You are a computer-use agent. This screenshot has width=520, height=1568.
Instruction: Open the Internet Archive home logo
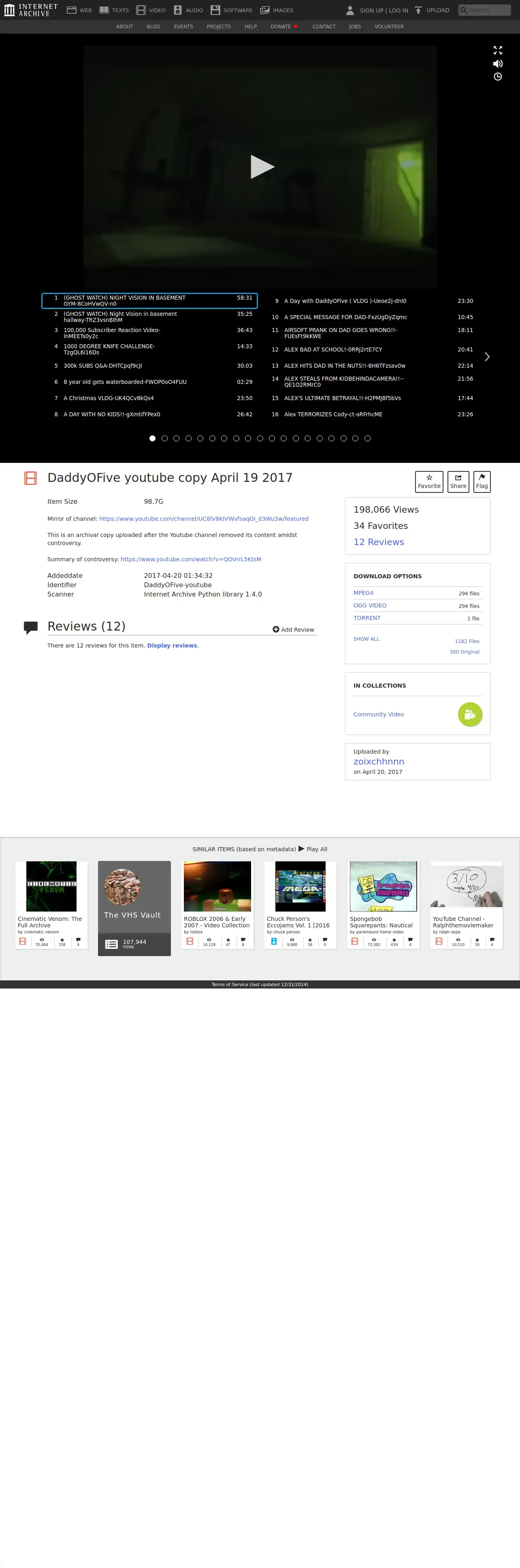click(x=30, y=10)
